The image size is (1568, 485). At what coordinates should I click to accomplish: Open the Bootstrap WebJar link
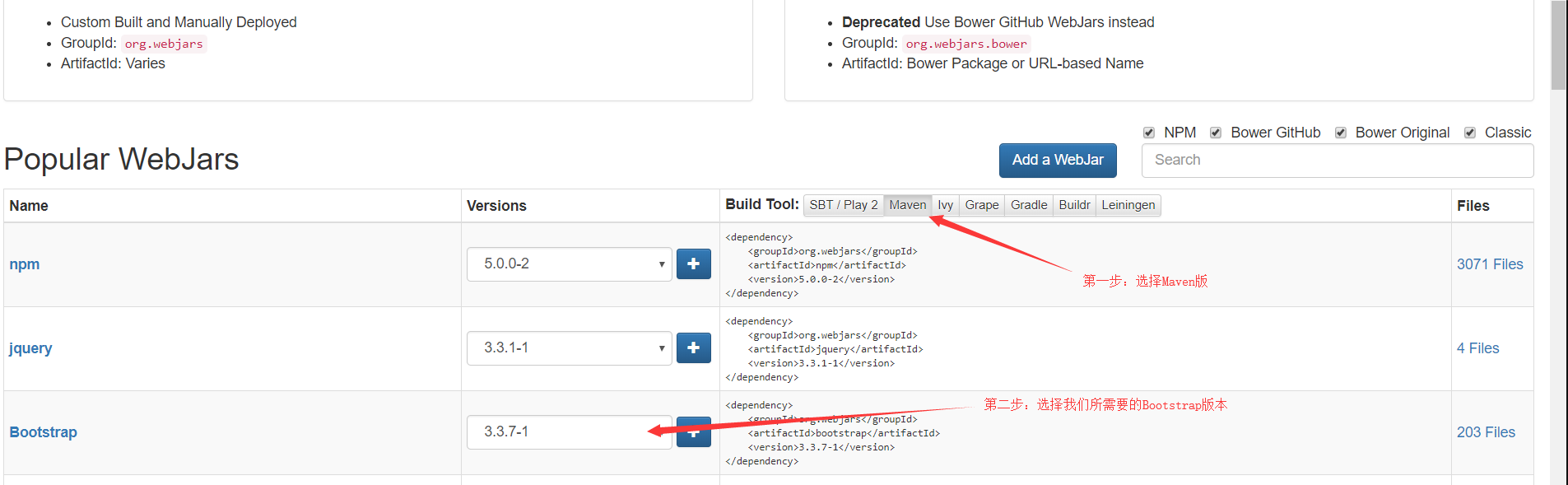point(43,432)
